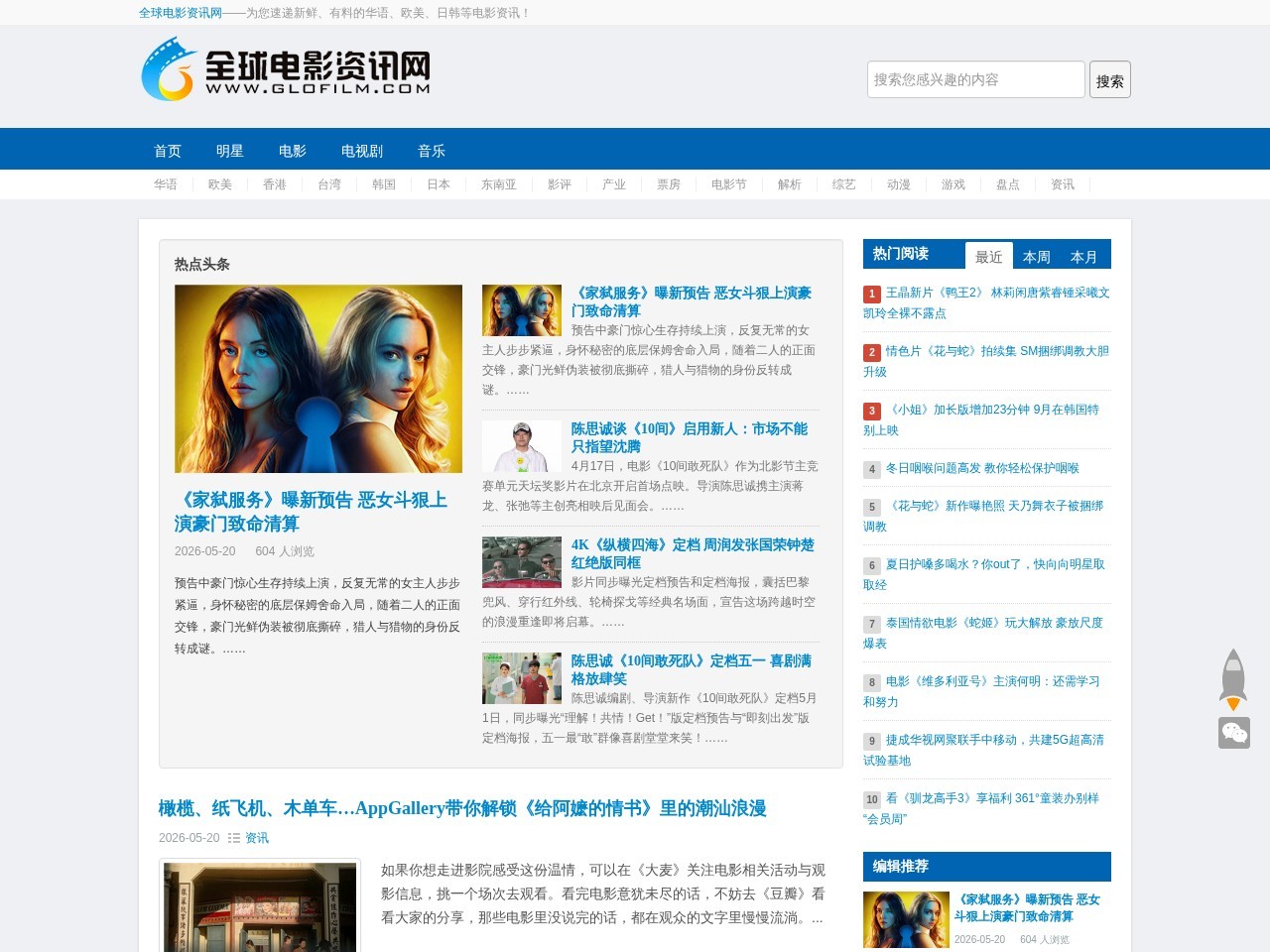Screen dimensions: 1270x952
Task: Open the large 《家弑服务》曝新预告 headline title
Action: coord(311,512)
